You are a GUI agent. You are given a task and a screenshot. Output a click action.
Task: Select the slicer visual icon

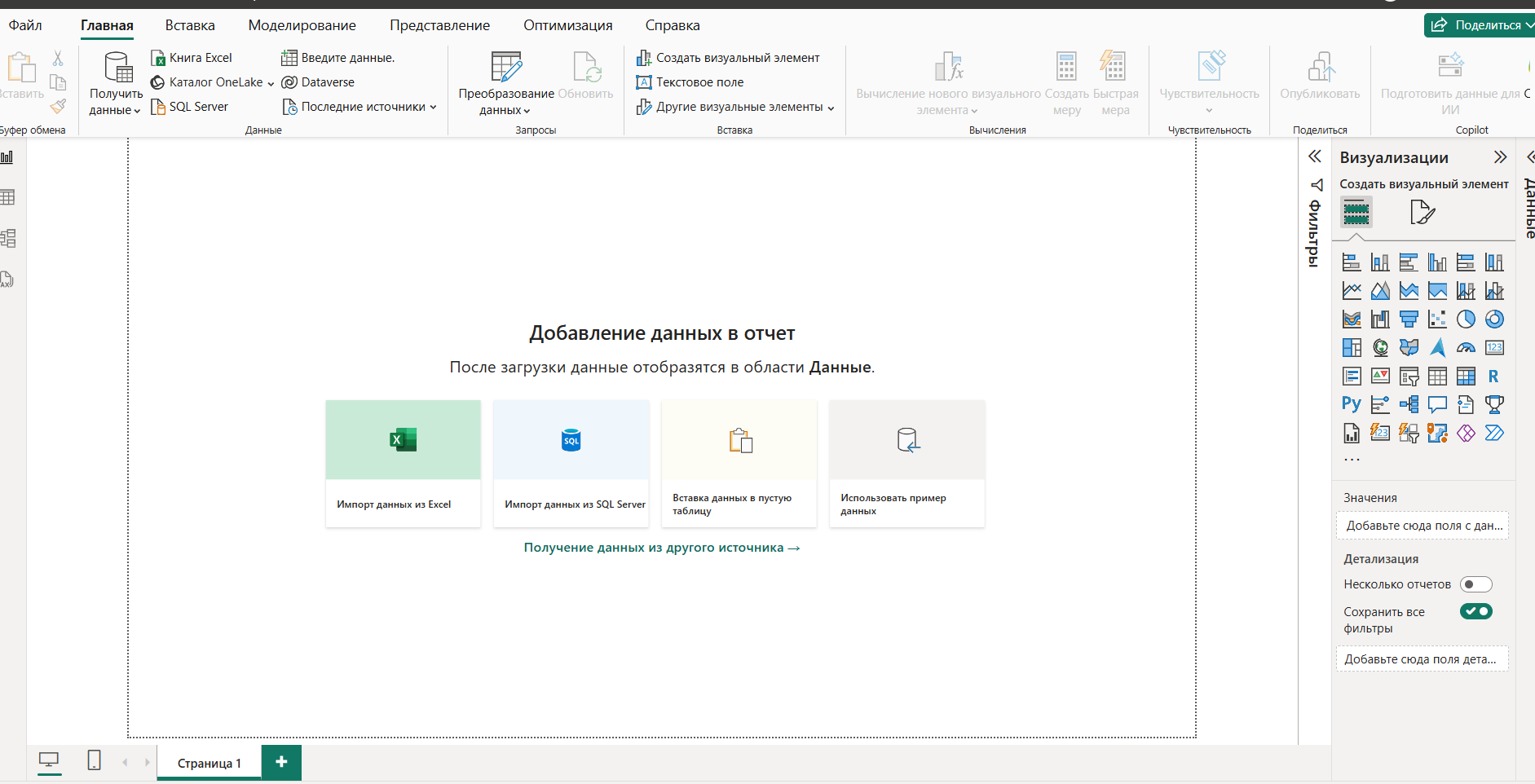(x=1409, y=376)
